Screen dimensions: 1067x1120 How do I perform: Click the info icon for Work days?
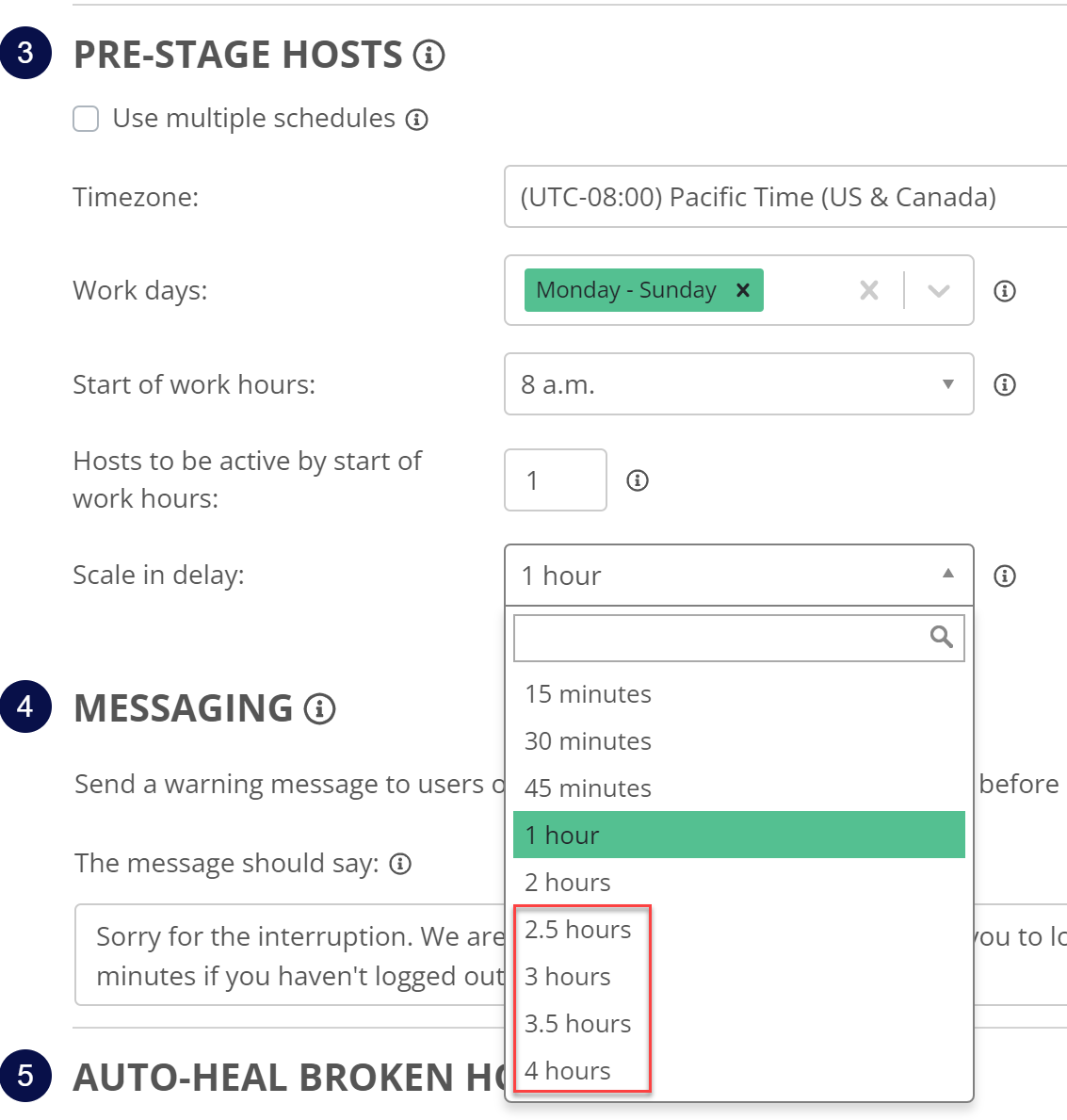pos(1005,291)
